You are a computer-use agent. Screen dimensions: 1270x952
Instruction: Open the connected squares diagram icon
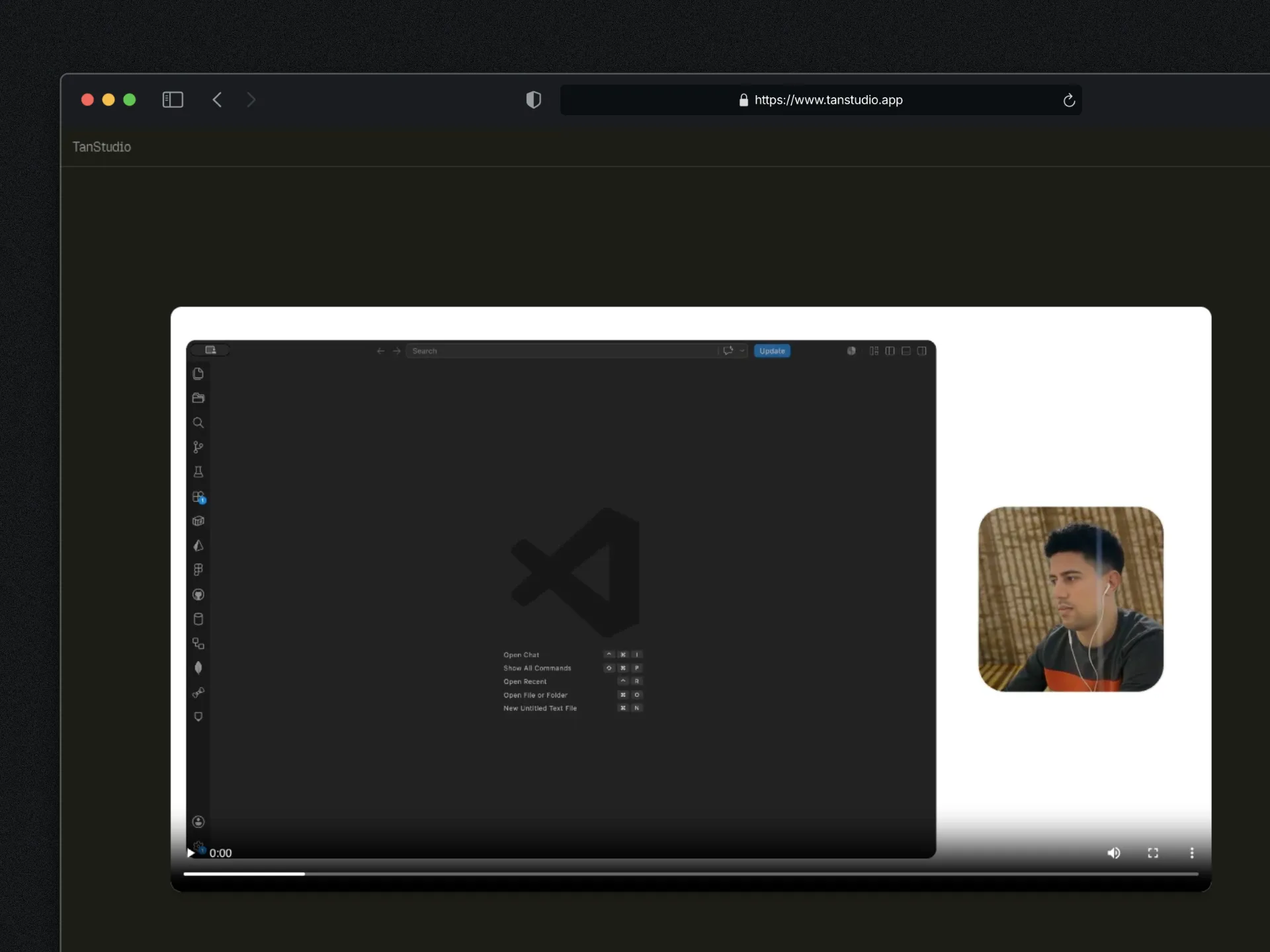(x=198, y=643)
